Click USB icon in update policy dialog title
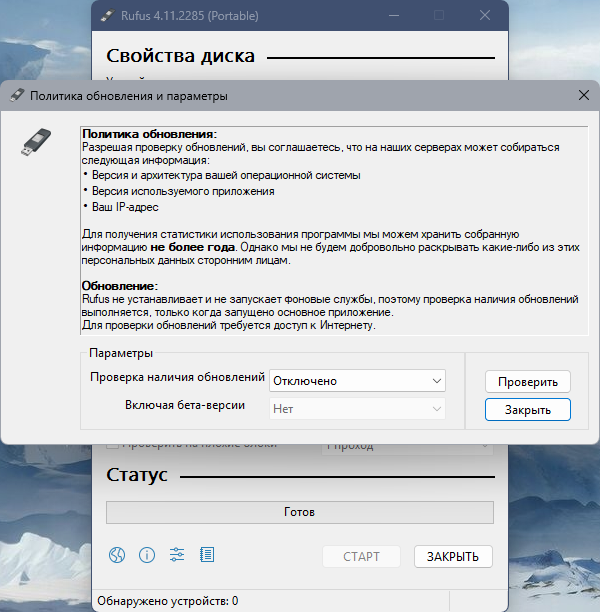600x612 pixels. [x=17, y=96]
